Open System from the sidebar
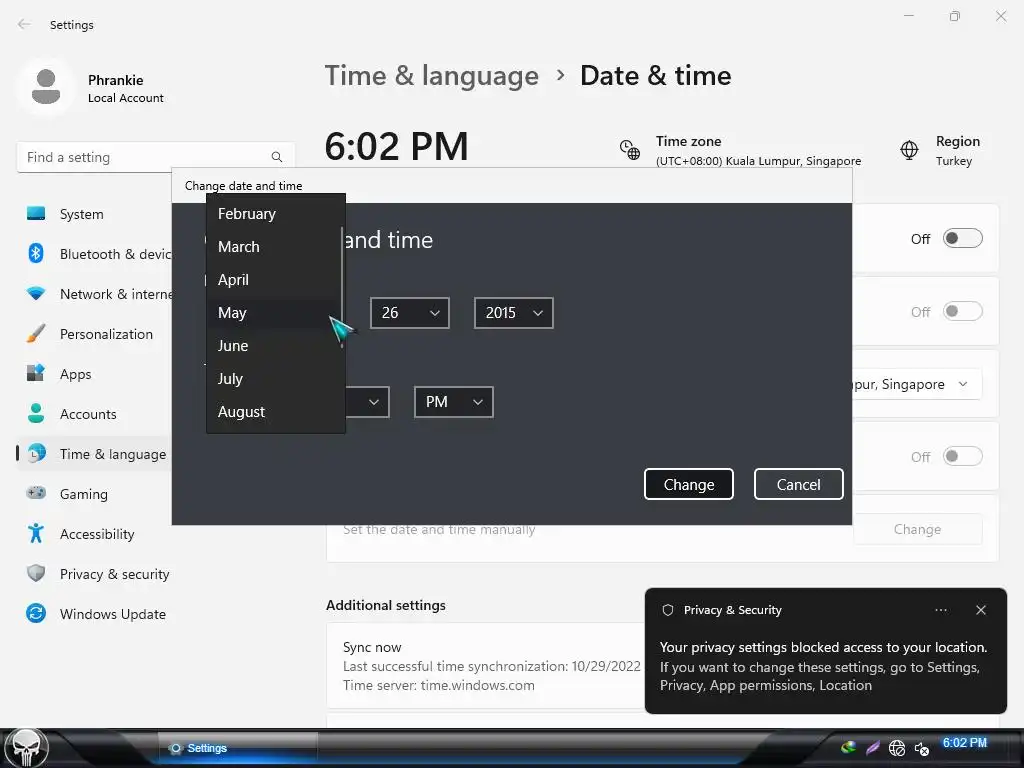 (x=81, y=214)
